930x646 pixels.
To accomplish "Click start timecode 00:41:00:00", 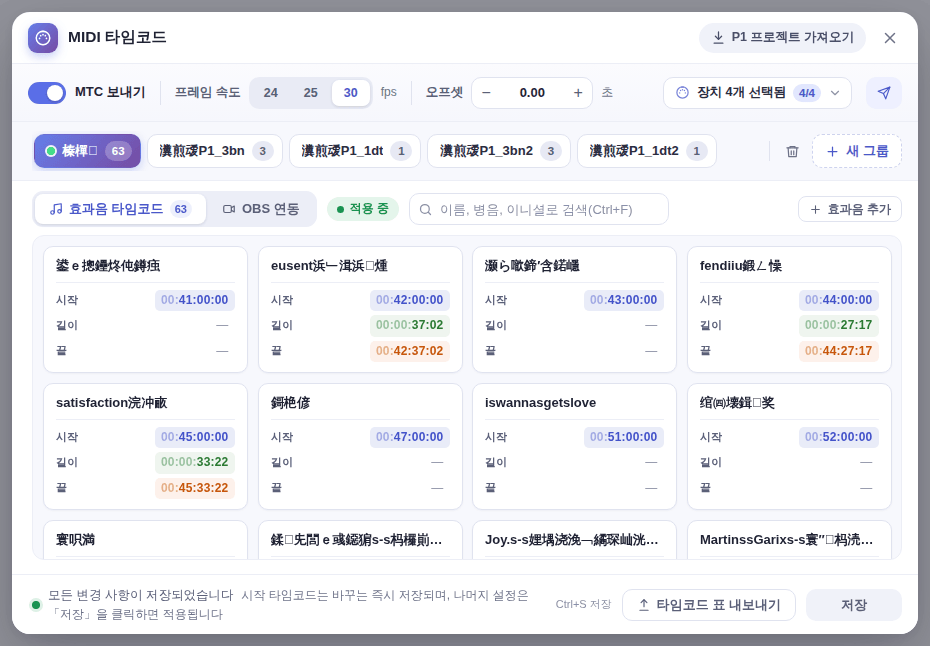I will tap(195, 300).
